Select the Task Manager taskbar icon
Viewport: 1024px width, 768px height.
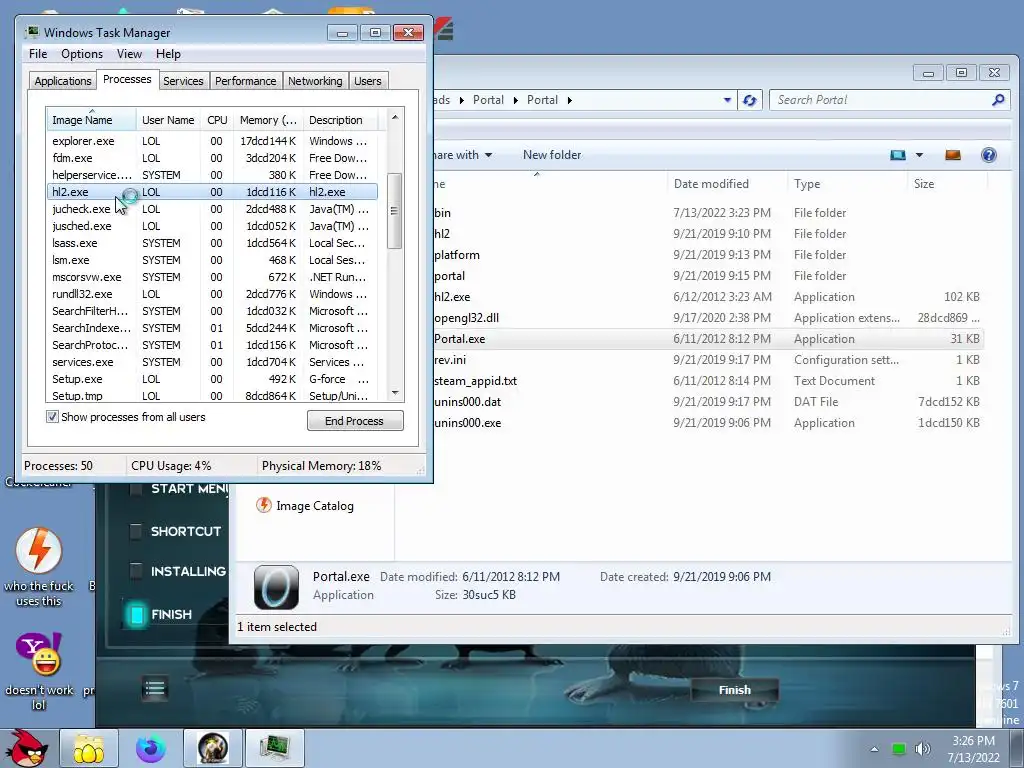tap(274, 748)
